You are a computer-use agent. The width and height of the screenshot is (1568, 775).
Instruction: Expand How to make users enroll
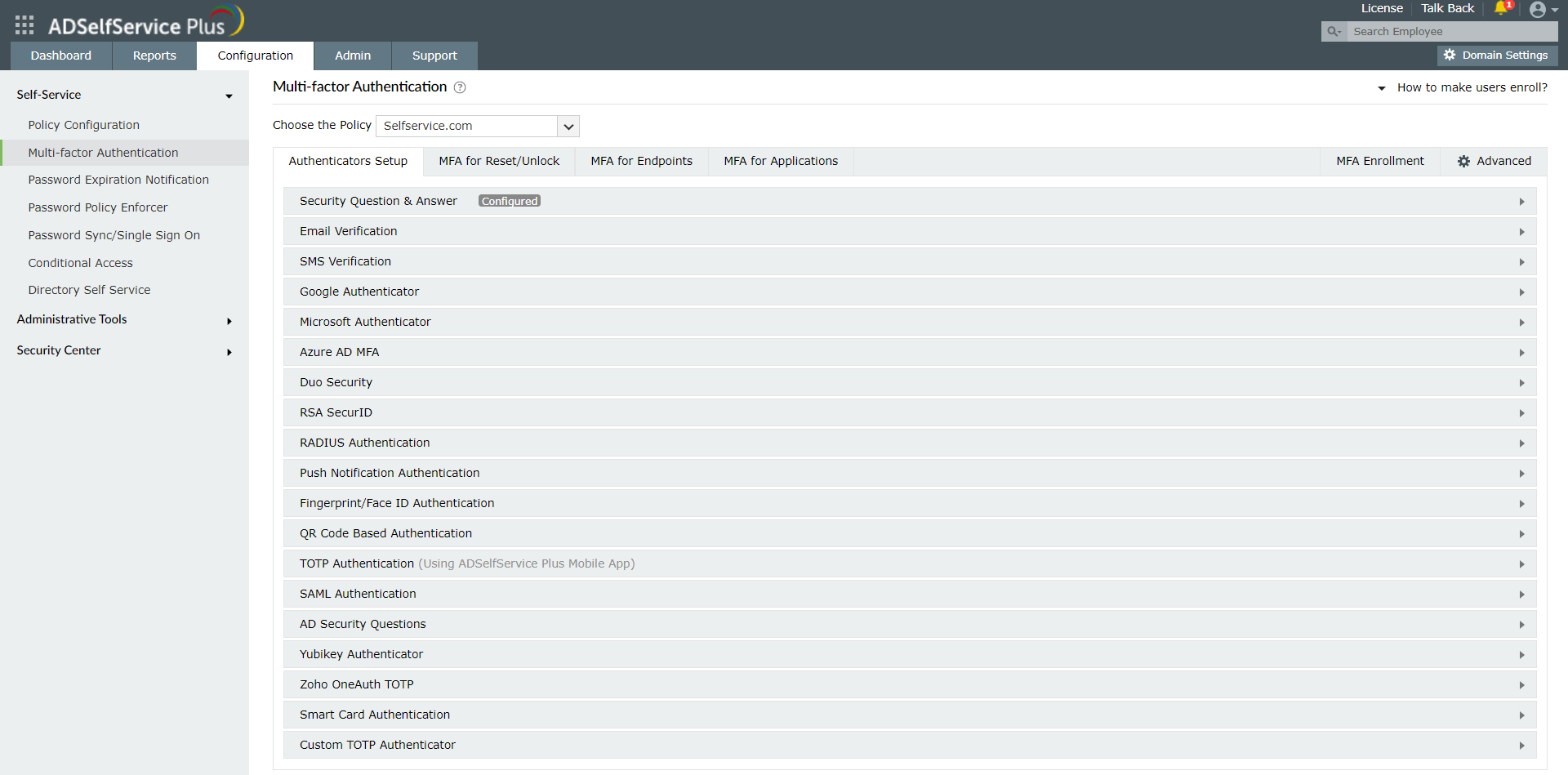(x=1382, y=88)
